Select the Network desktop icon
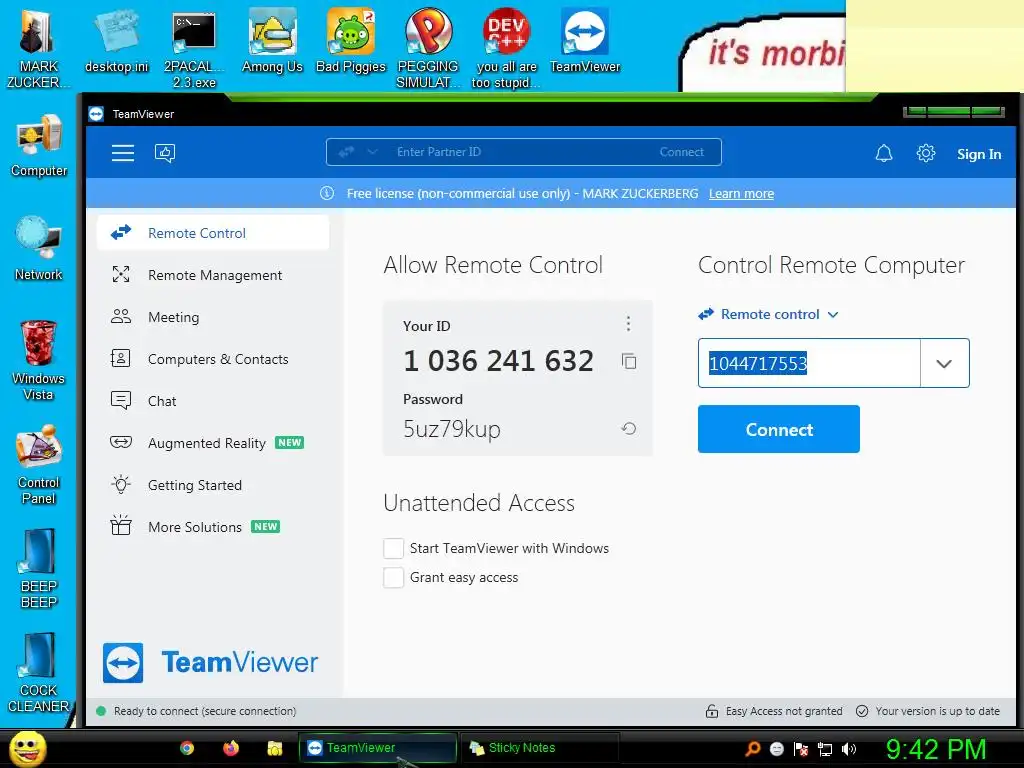 39,248
